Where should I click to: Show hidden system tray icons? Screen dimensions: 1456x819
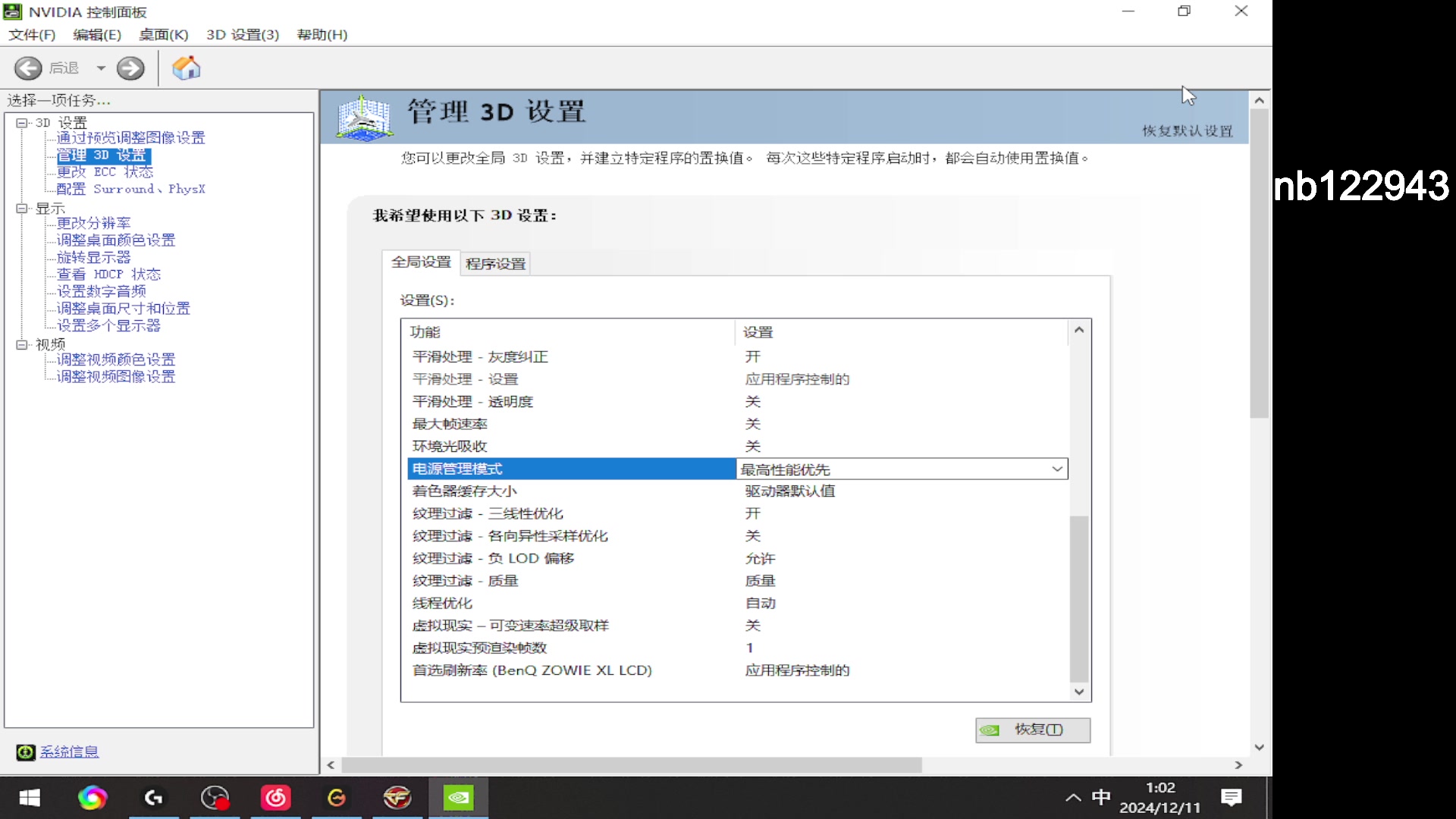(x=1073, y=798)
